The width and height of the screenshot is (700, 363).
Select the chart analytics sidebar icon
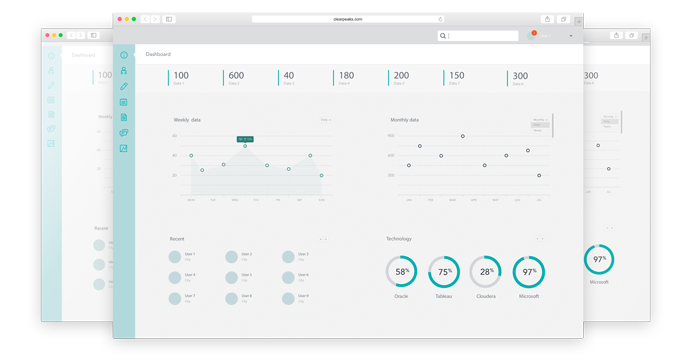coord(124,148)
